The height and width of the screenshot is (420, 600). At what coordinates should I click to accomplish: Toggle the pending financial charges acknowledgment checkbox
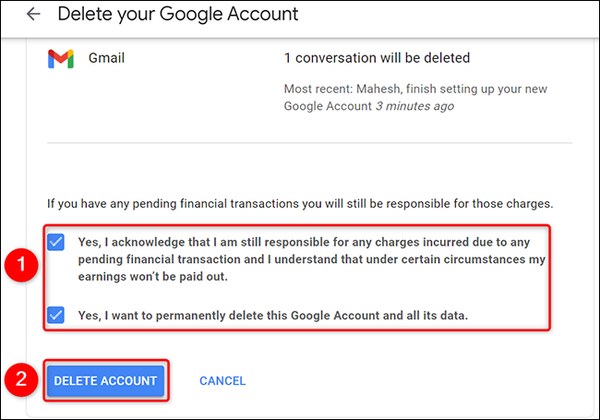point(57,241)
